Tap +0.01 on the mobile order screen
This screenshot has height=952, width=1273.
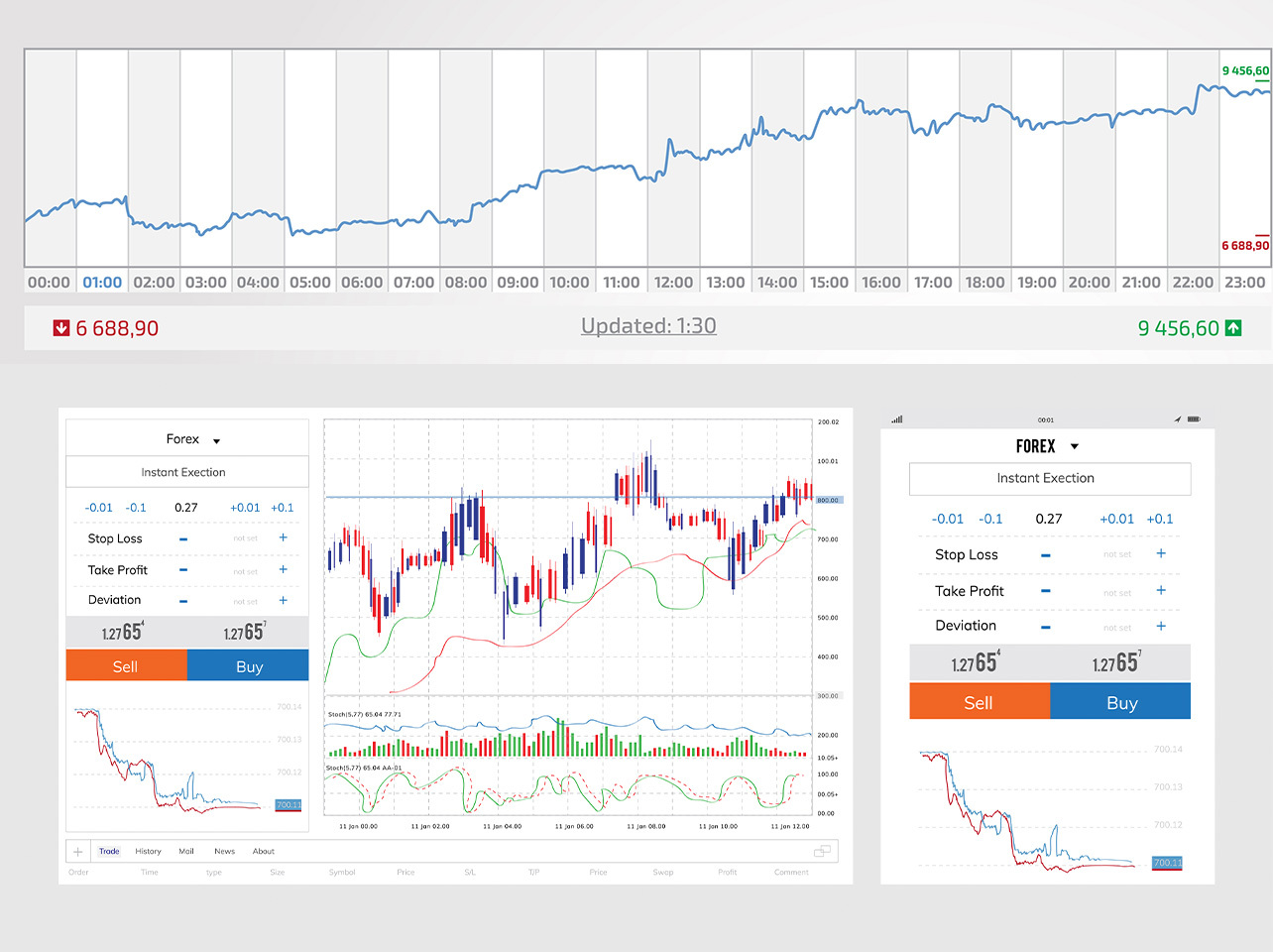[1116, 519]
